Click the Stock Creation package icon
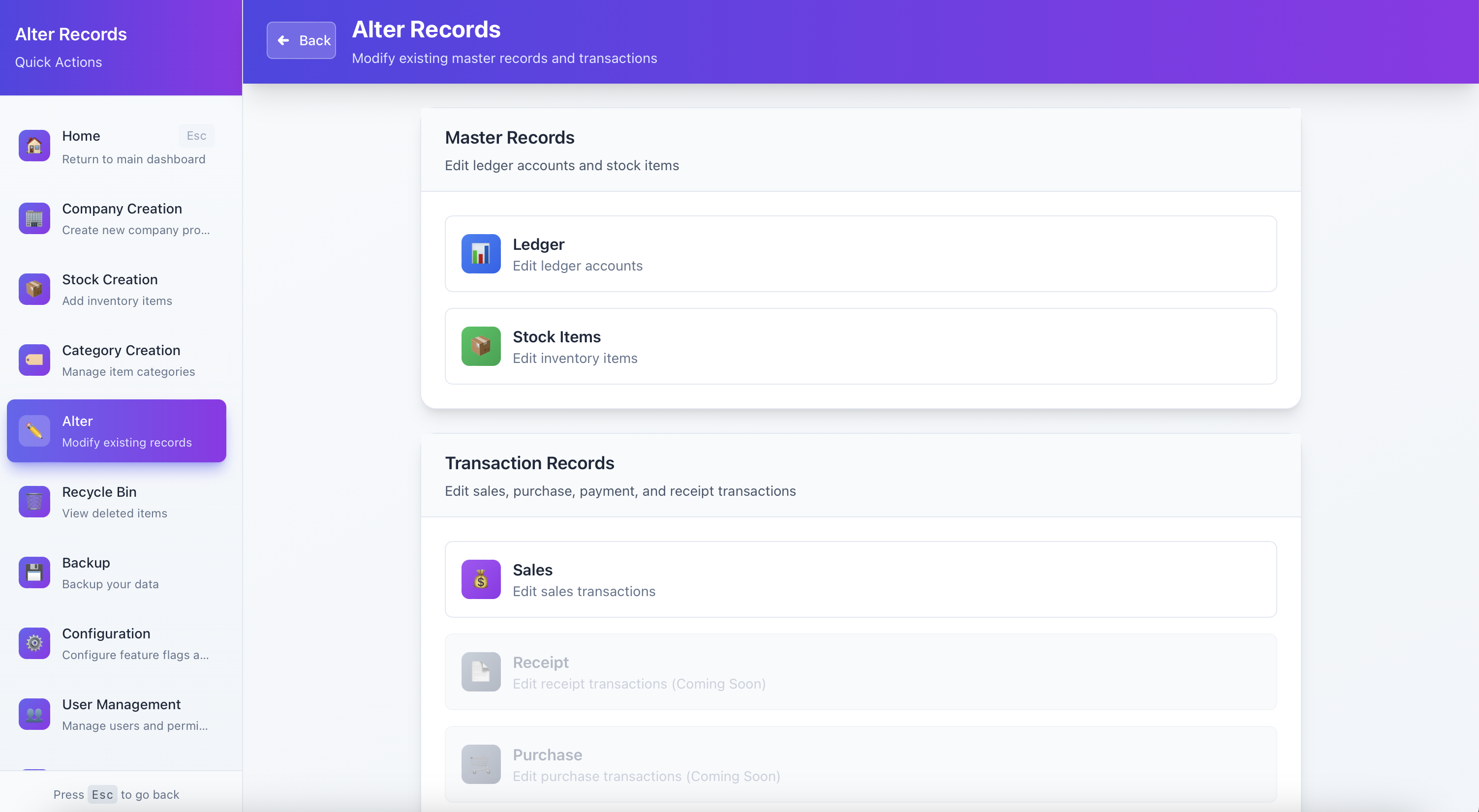The width and height of the screenshot is (1479, 812). tap(34, 289)
